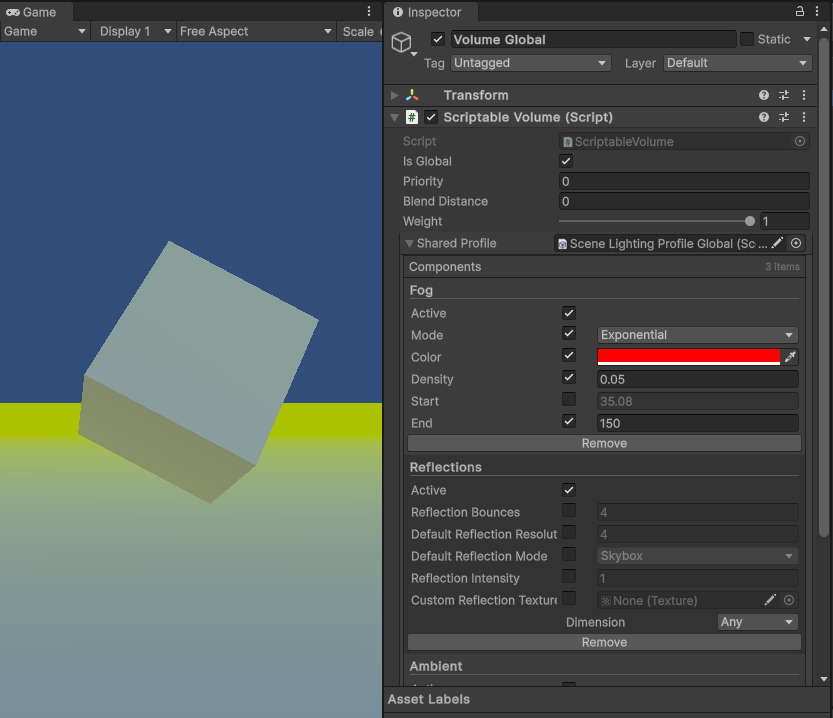Click the lock icon on the Inspector panel
The width and height of the screenshot is (833, 718).
click(x=800, y=13)
